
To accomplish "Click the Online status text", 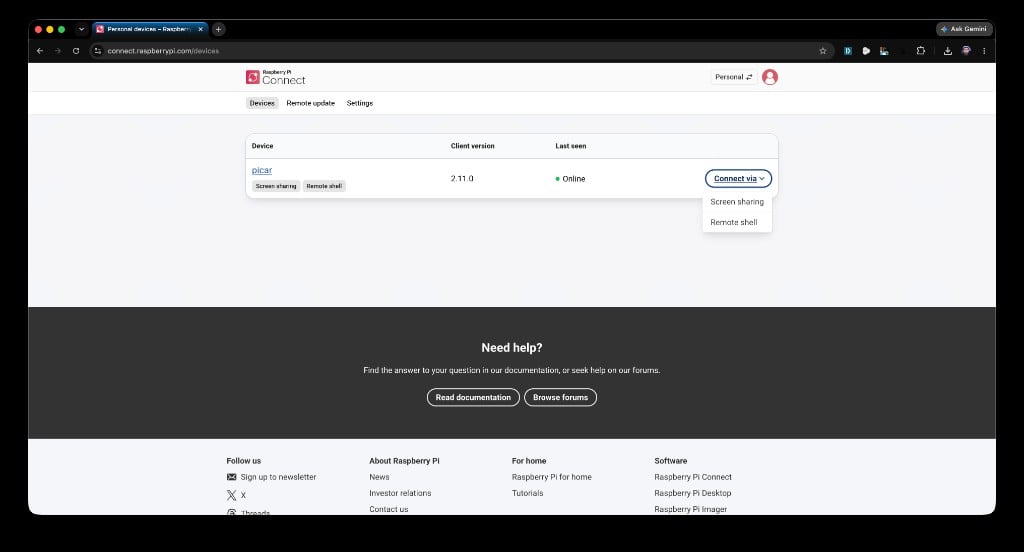I will coord(573,178).
